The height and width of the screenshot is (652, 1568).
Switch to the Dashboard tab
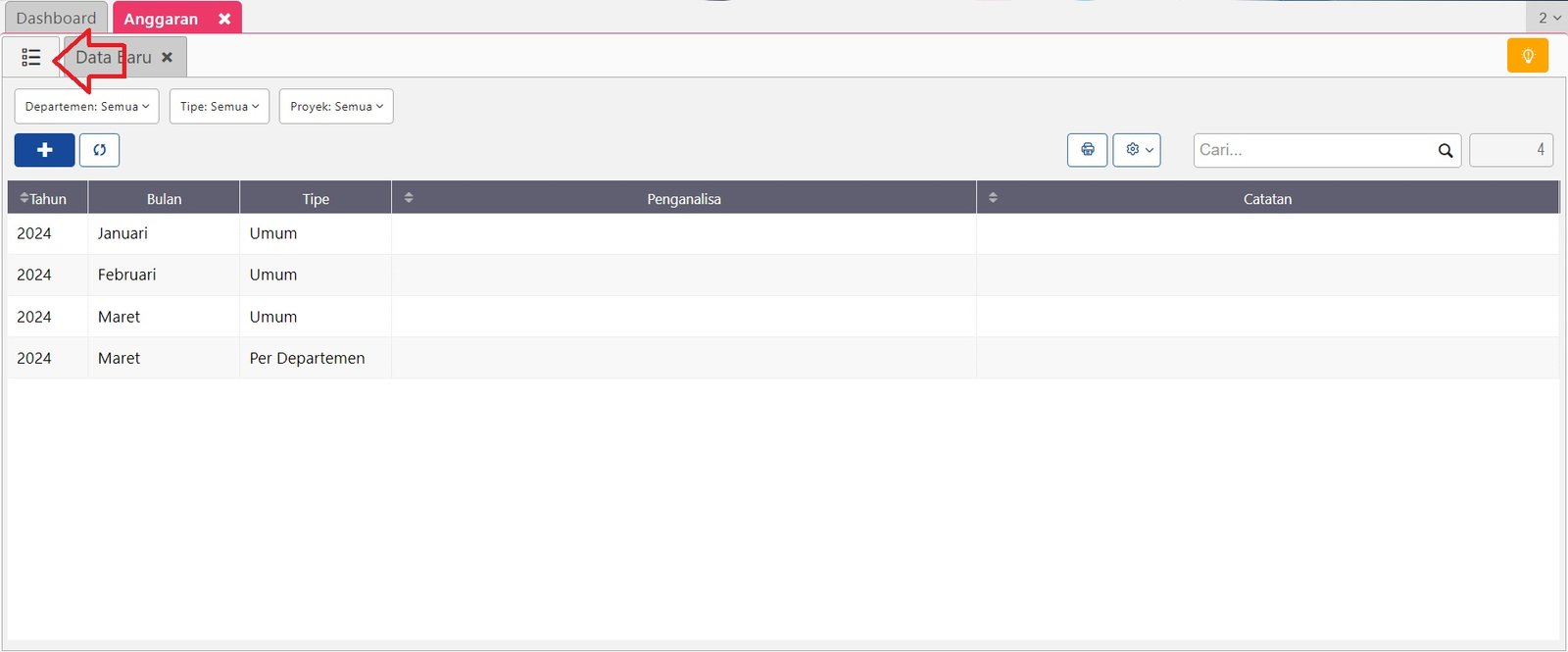click(56, 19)
